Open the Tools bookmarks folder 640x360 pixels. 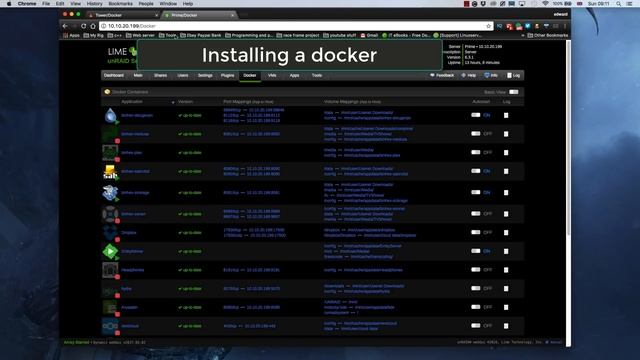tap(167, 36)
